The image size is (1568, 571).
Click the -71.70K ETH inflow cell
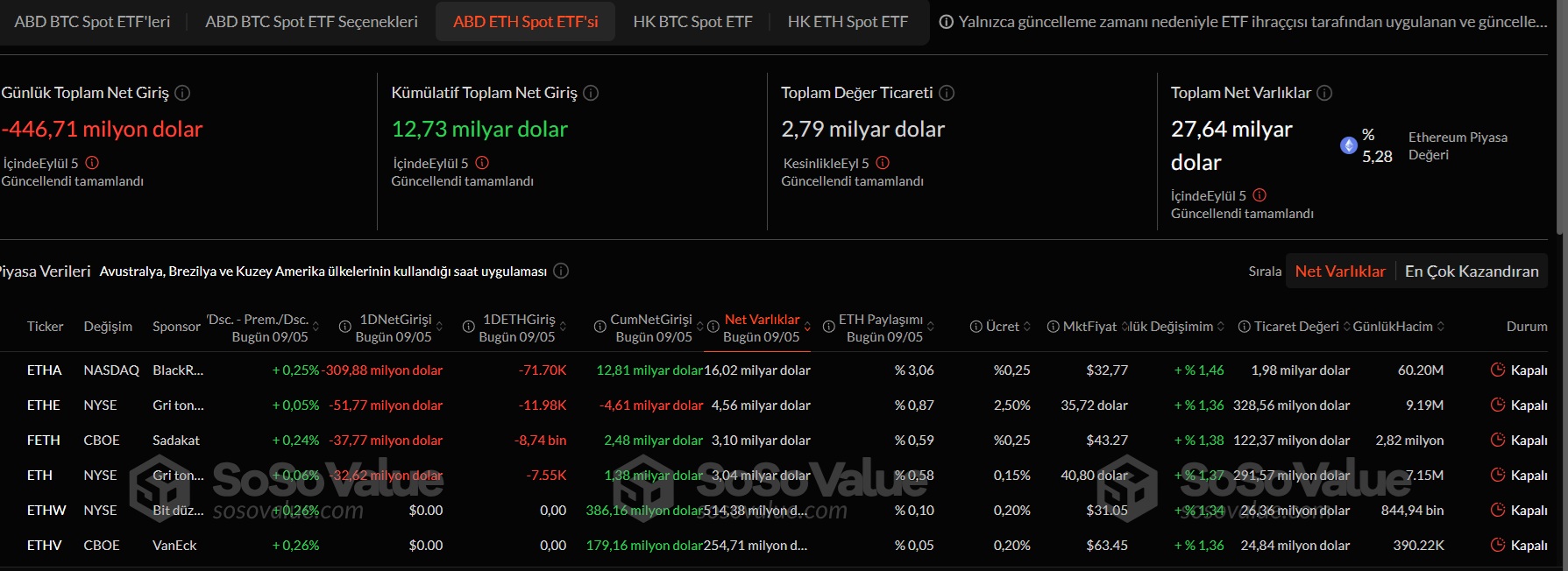tap(543, 370)
